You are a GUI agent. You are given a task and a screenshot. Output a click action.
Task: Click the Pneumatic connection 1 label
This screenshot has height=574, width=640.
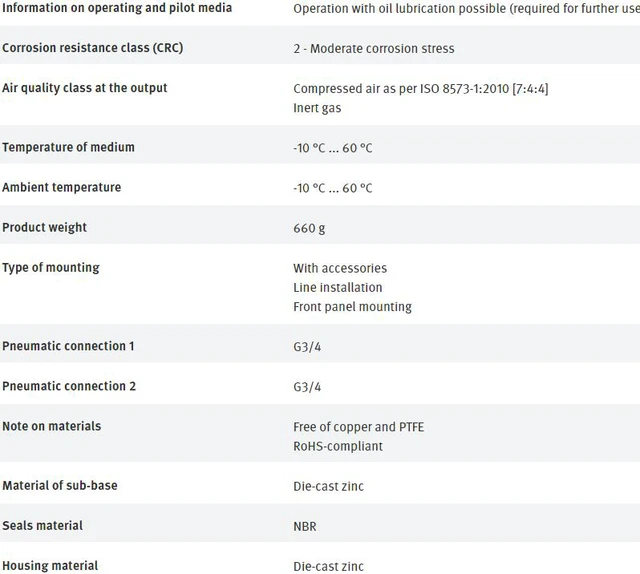68,346
